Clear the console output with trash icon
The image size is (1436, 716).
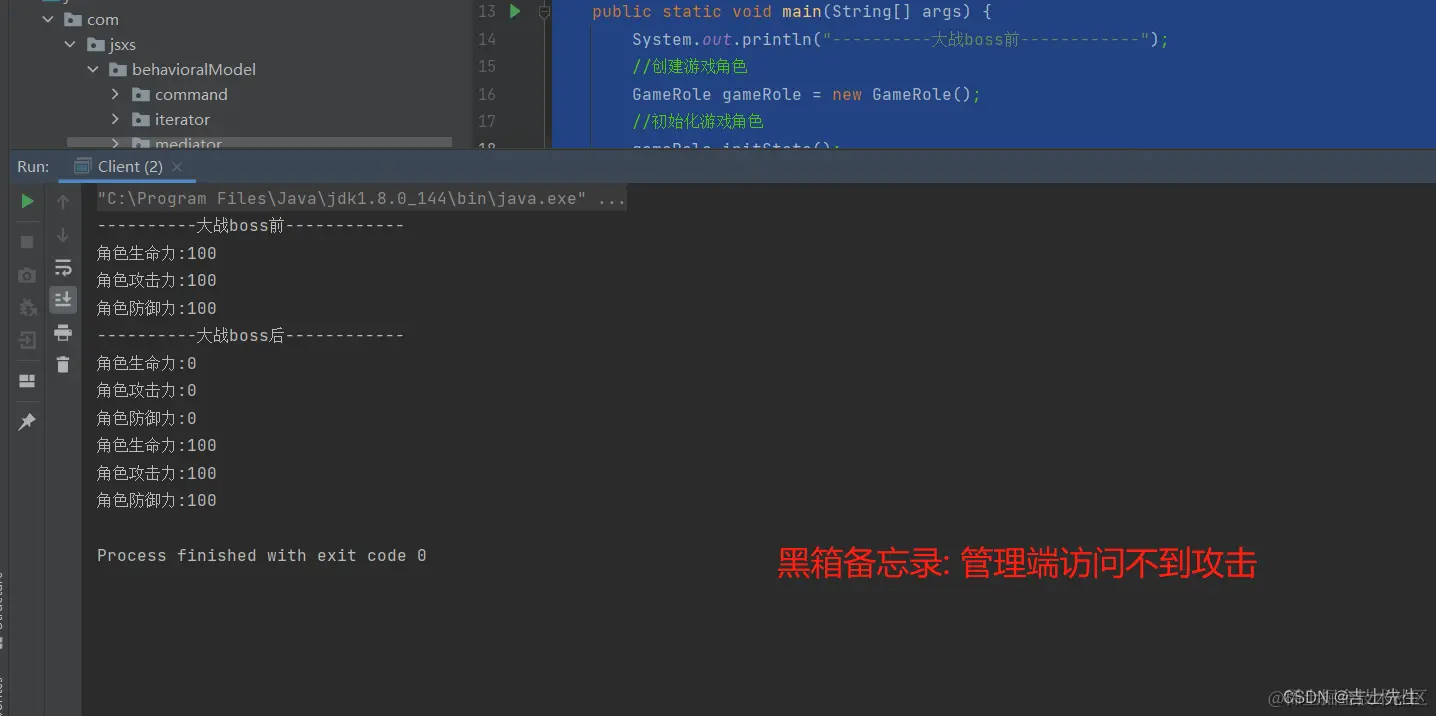pos(63,363)
